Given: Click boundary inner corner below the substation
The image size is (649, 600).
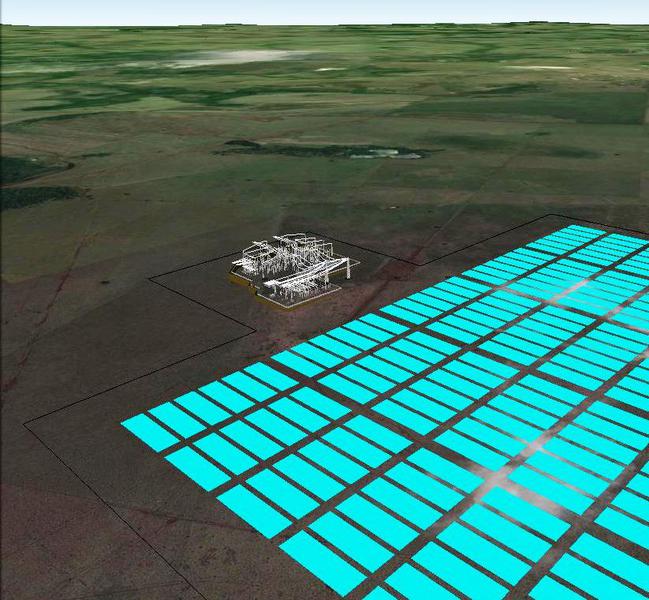Looking at the screenshot, I should (x=256, y=329).
